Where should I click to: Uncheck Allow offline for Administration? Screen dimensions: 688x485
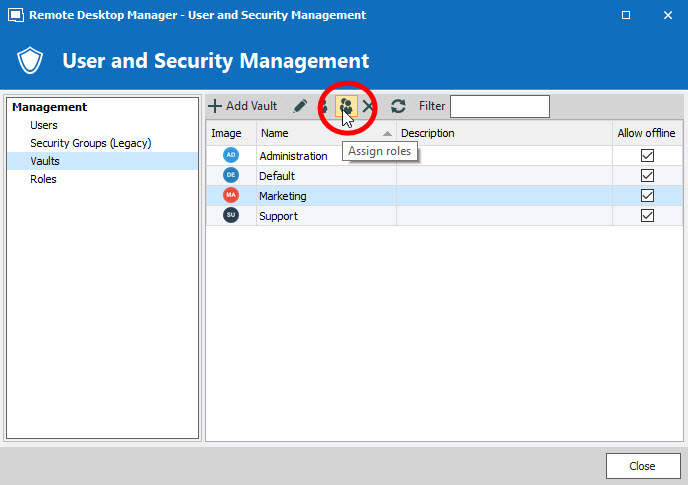point(647,156)
